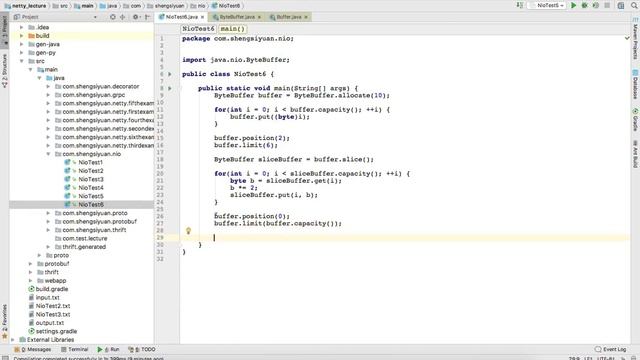Expand the com.shengsiyuan.grpc package
The image size is (640, 360).
click(49, 95)
